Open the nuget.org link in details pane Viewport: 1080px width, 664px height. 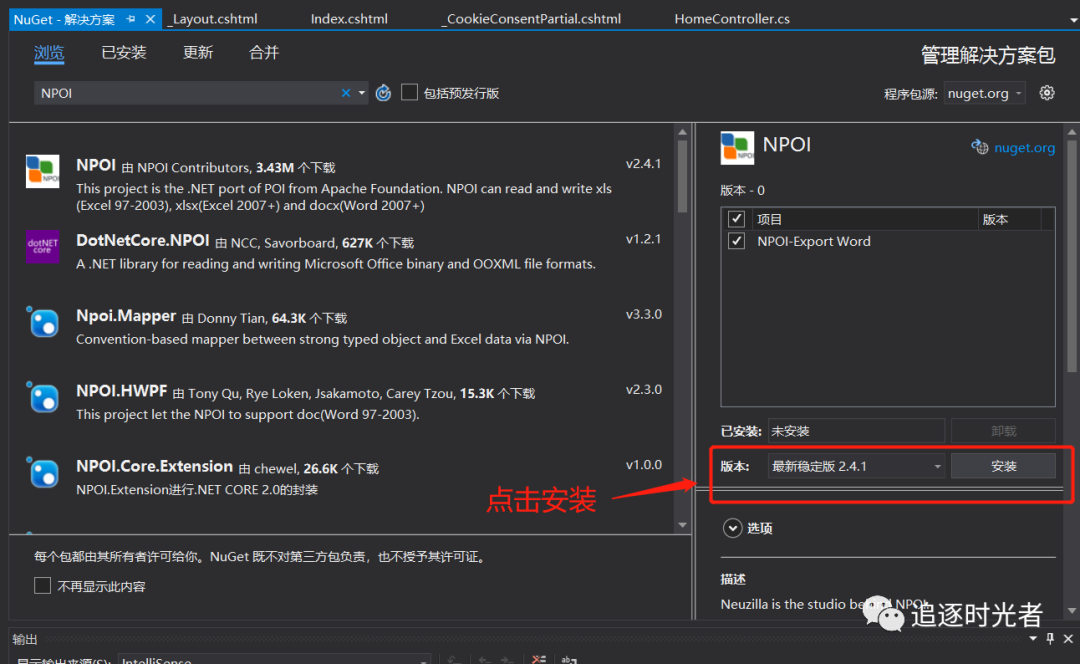[1024, 147]
